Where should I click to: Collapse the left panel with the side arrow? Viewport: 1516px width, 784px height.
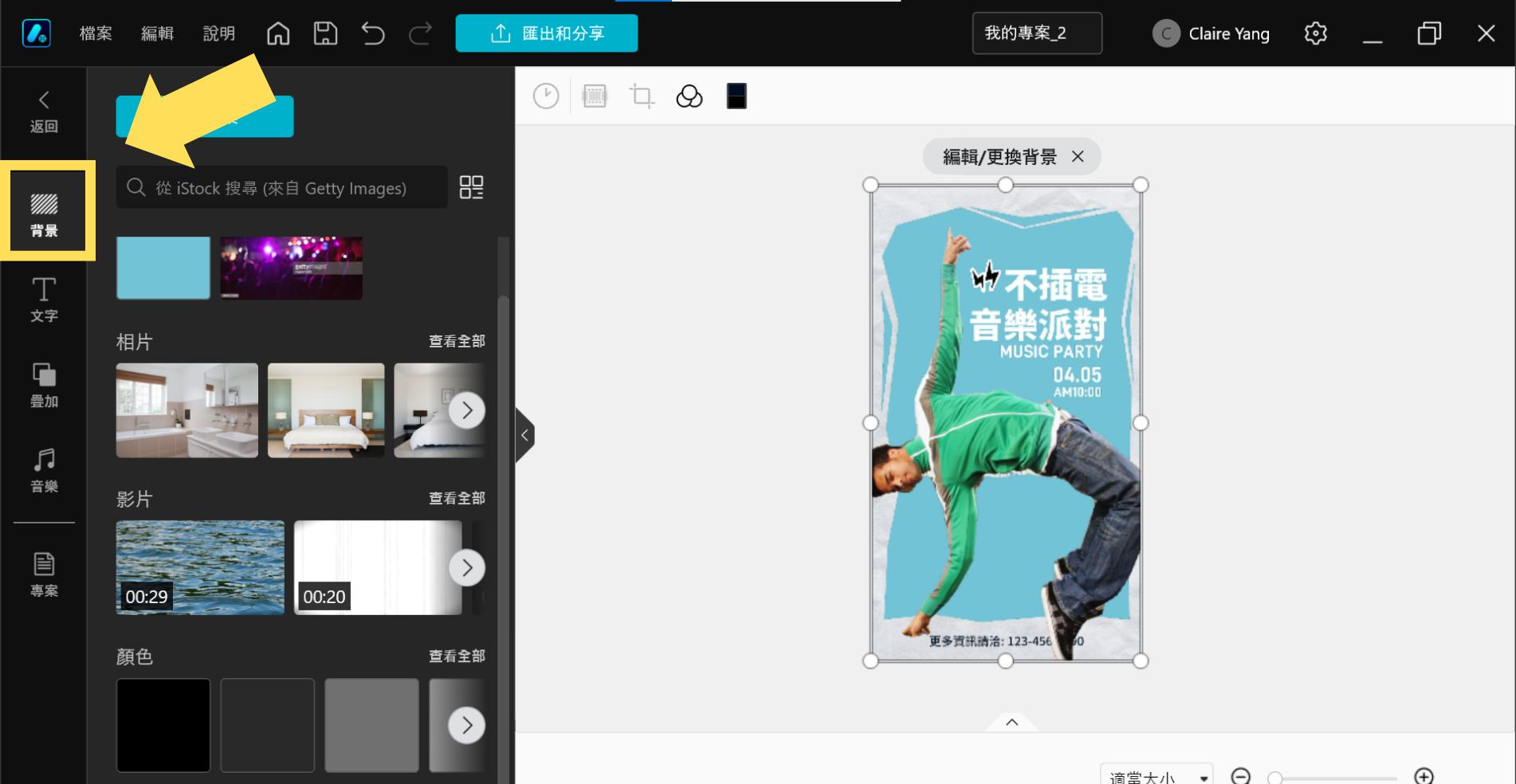point(524,435)
